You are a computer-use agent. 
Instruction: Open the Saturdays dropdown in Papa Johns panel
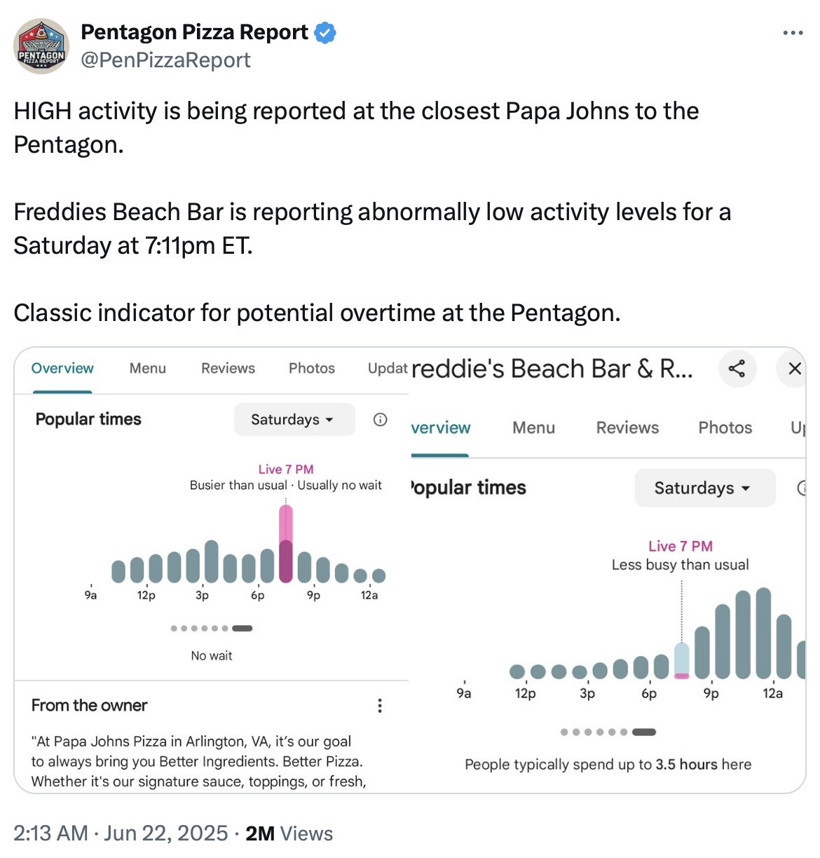coord(293,420)
